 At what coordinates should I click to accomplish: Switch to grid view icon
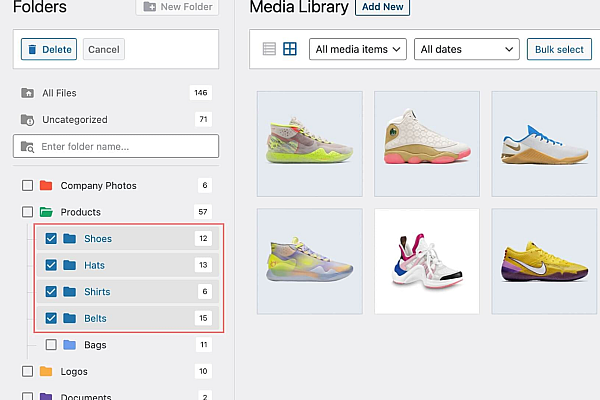click(x=290, y=49)
